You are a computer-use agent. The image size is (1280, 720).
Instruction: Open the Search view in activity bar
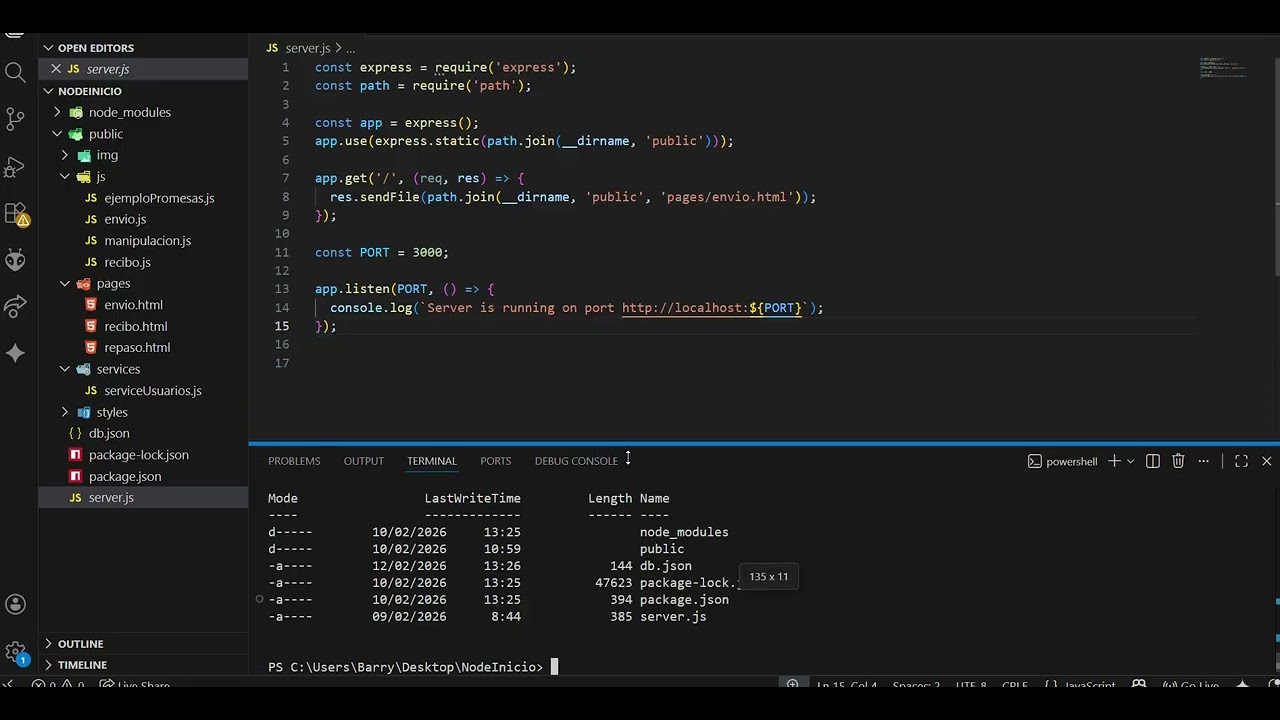pos(15,72)
